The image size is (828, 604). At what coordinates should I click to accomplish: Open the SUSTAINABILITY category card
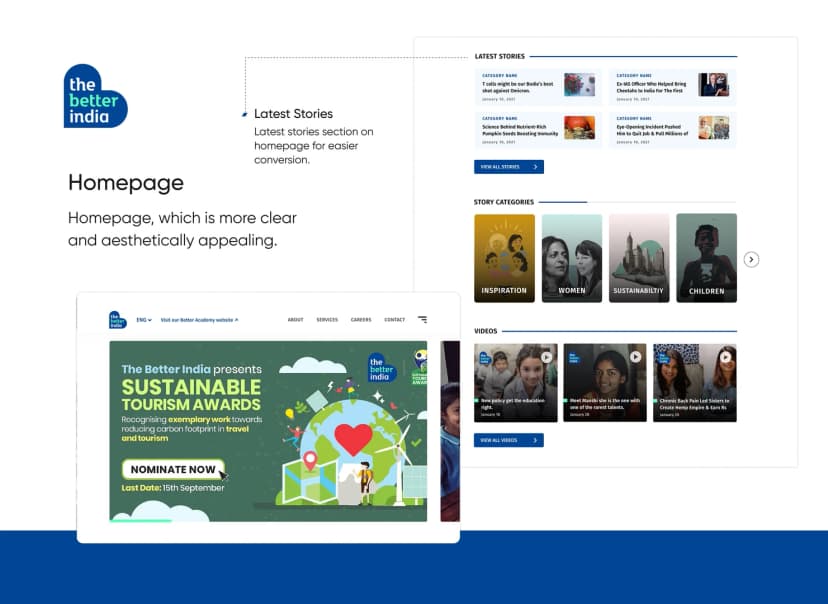639,258
